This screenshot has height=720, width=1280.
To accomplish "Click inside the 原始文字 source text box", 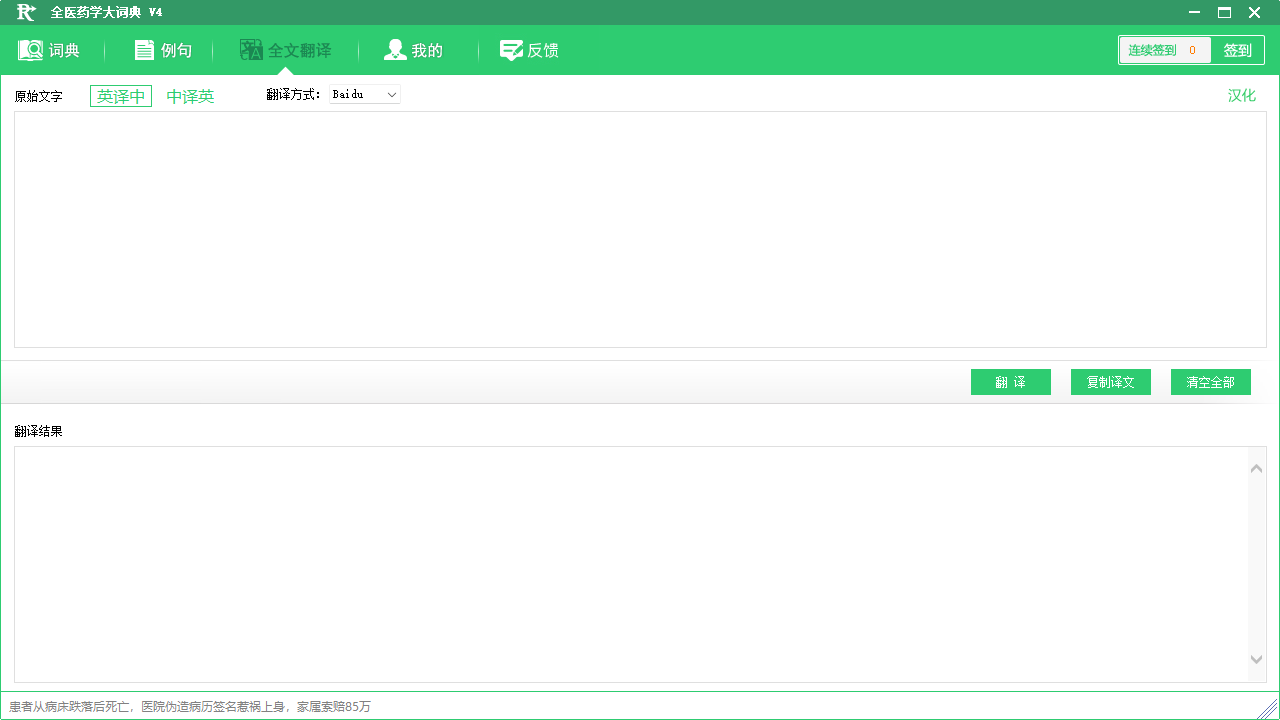I will pos(640,229).
